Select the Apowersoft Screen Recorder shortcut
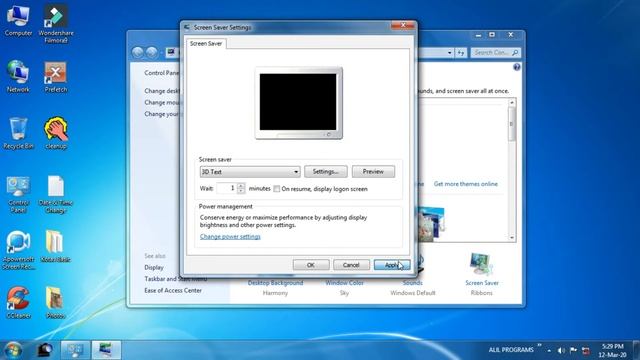Viewport: 640px width, 360px height. pos(18,250)
